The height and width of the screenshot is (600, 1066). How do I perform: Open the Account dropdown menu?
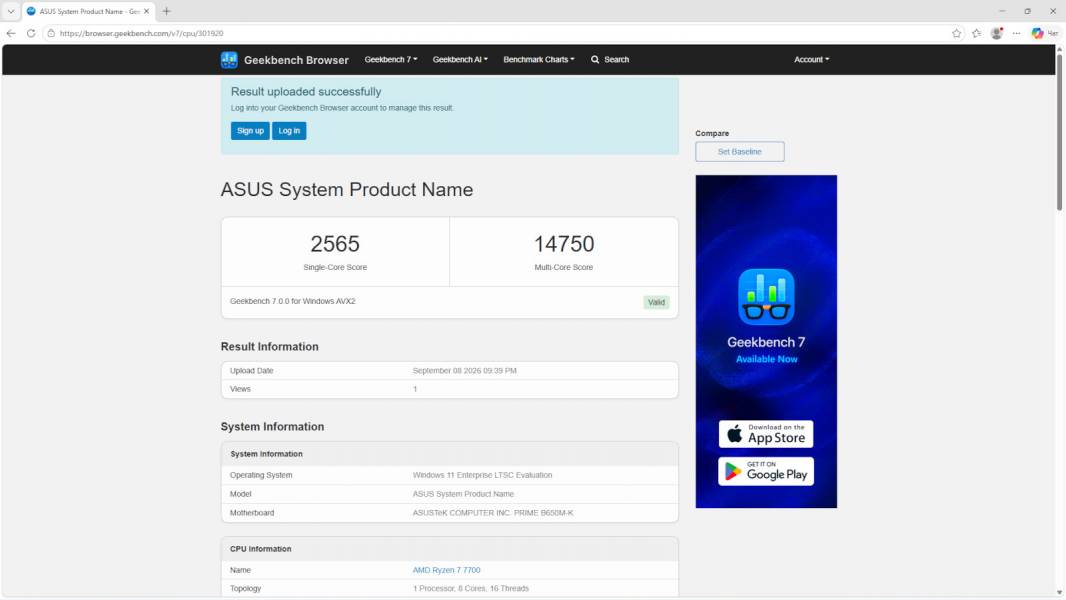812,60
